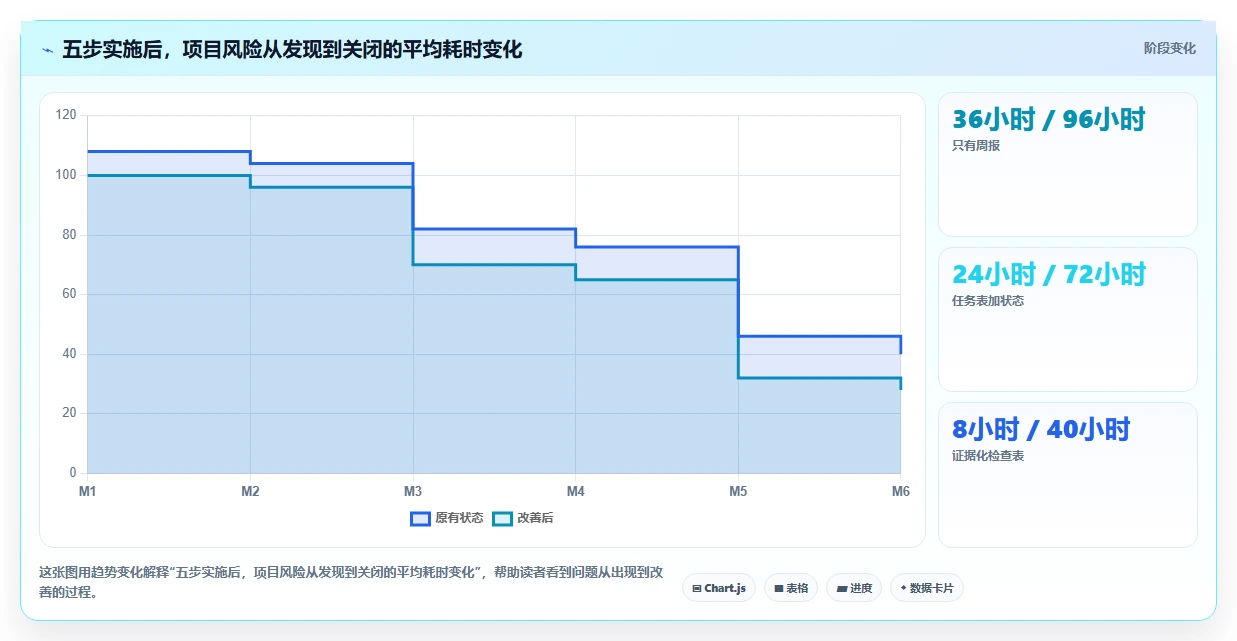Click the M6 axis label
This screenshot has height=641, width=1237.
click(x=900, y=491)
